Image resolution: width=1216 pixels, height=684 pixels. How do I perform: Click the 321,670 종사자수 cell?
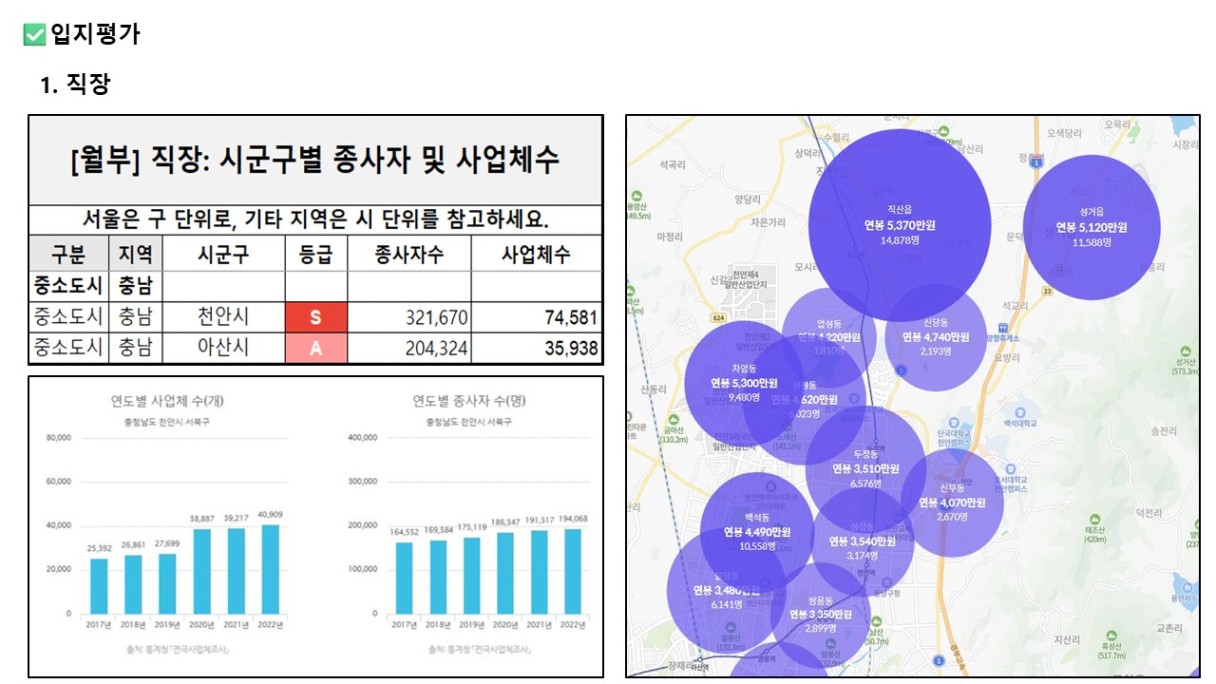(x=409, y=317)
